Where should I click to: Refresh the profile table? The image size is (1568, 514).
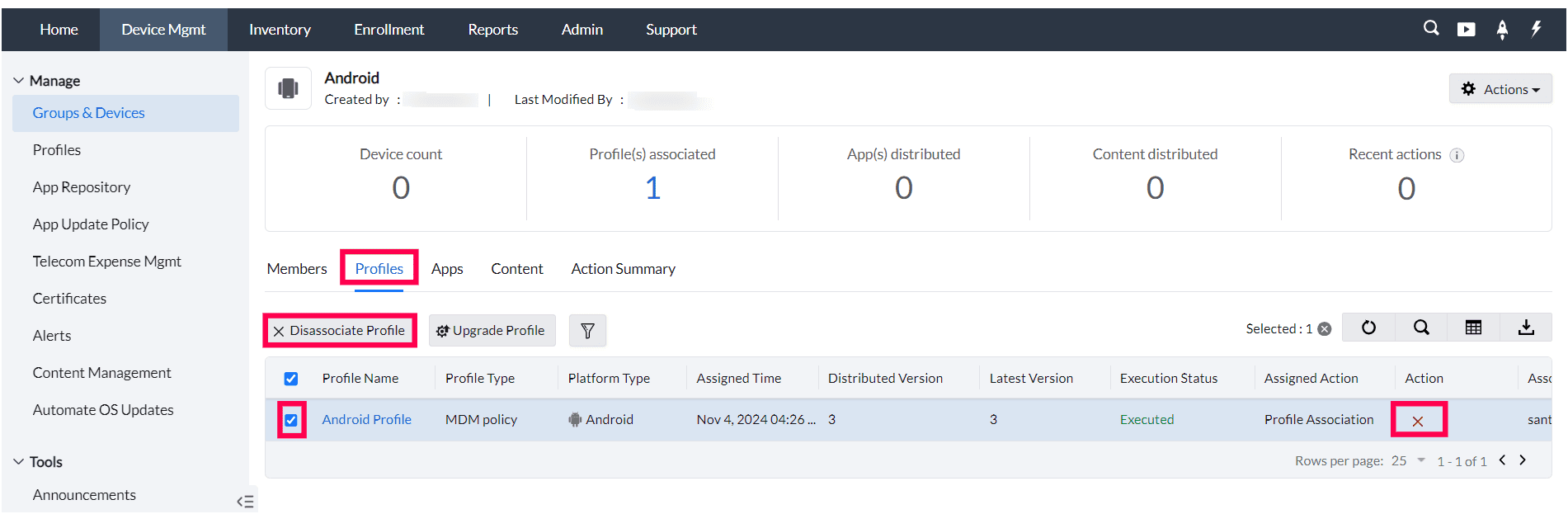tap(1368, 328)
